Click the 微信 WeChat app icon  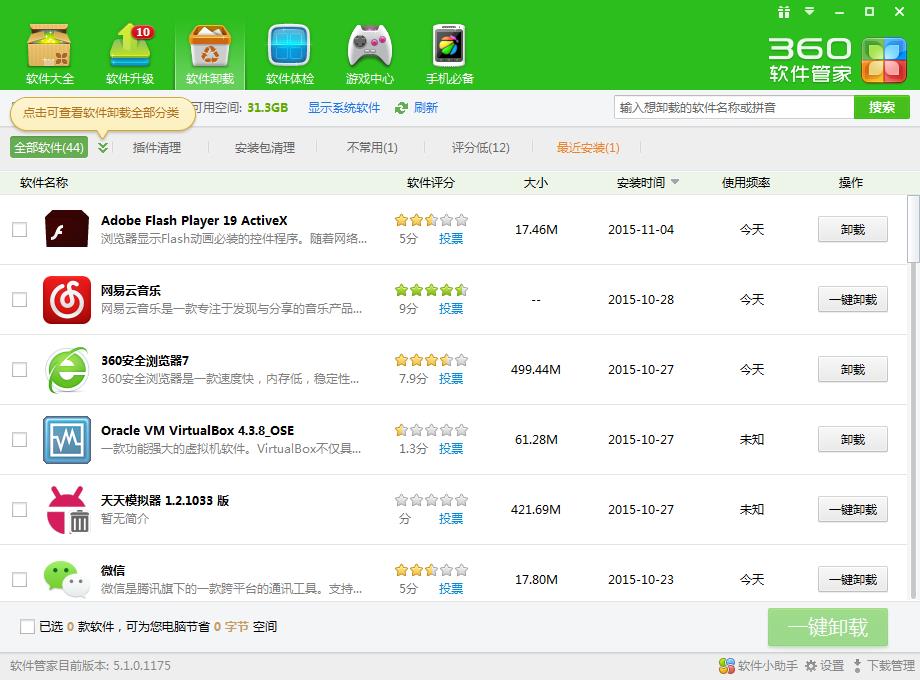[x=67, y=579]
